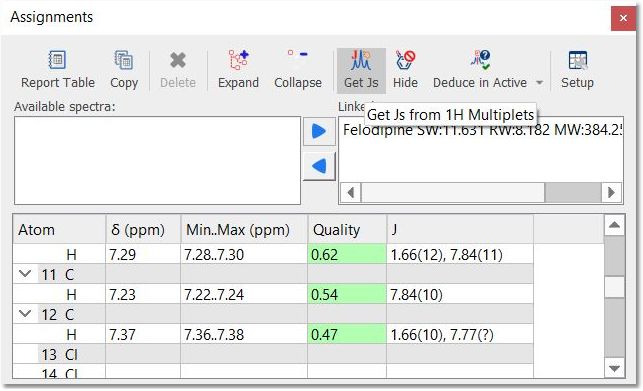Click the Atom column header
643x391 pixels.
tap(59, 229)
